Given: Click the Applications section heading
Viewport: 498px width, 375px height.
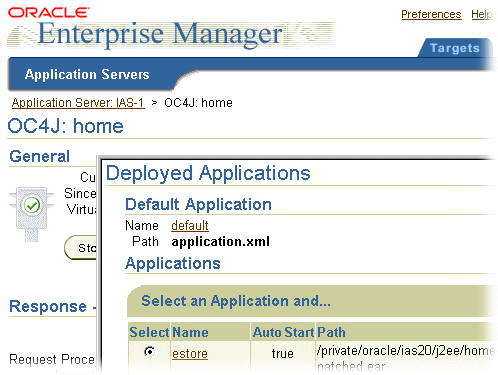Looking at the screenshot, I should pos(173,263).
